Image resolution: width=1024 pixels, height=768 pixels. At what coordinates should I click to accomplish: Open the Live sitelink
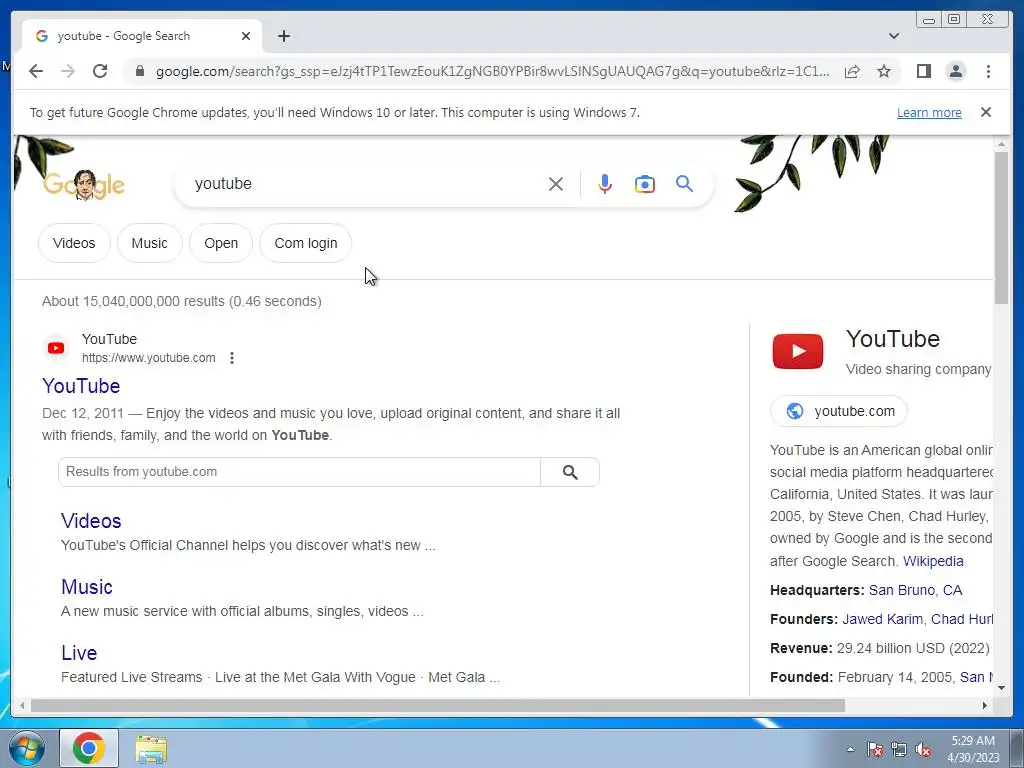tap(79, 652)
